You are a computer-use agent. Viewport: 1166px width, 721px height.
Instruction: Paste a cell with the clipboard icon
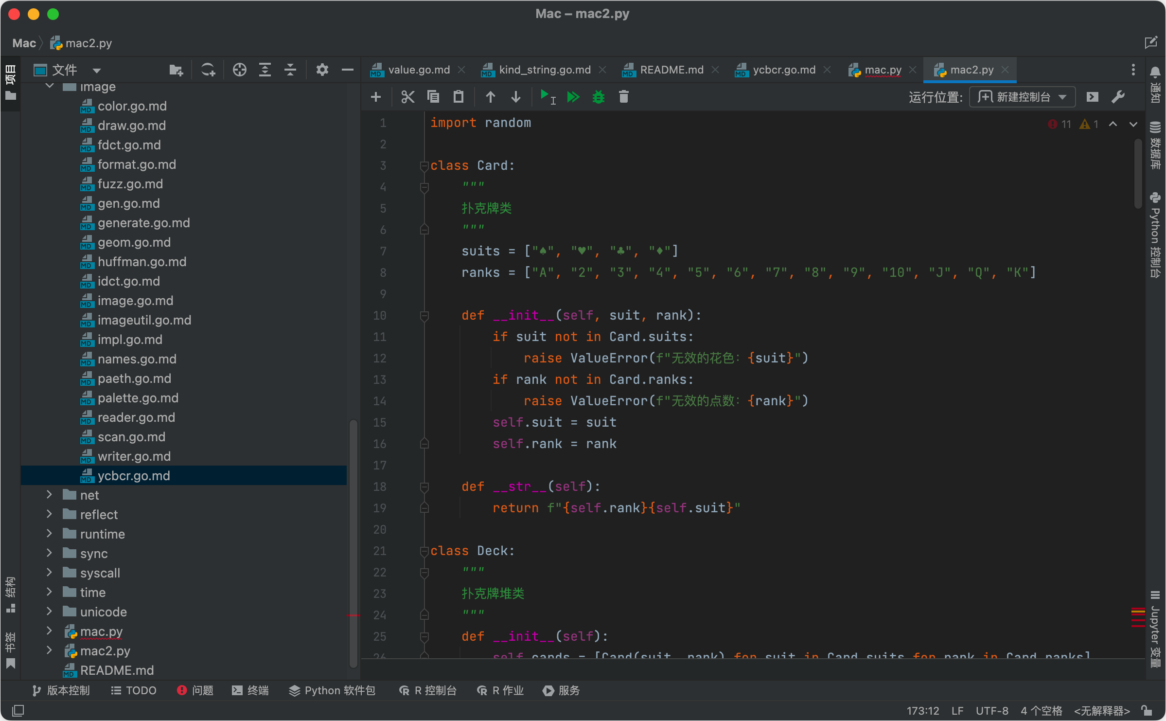458,97
